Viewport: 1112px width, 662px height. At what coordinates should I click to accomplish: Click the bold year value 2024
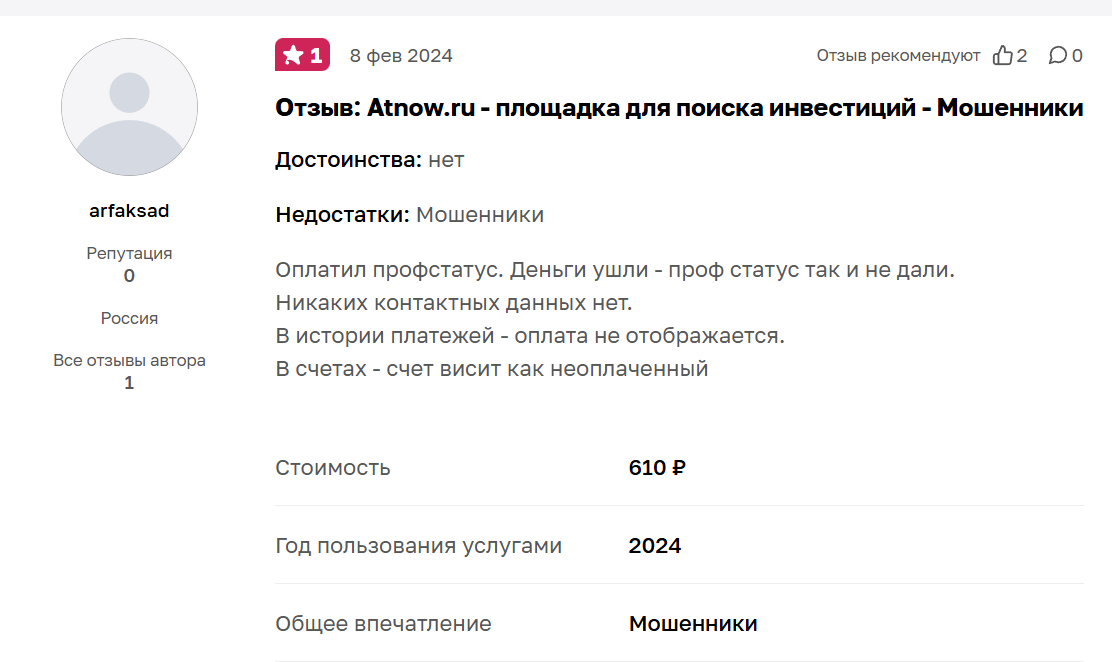coord(655,546)
